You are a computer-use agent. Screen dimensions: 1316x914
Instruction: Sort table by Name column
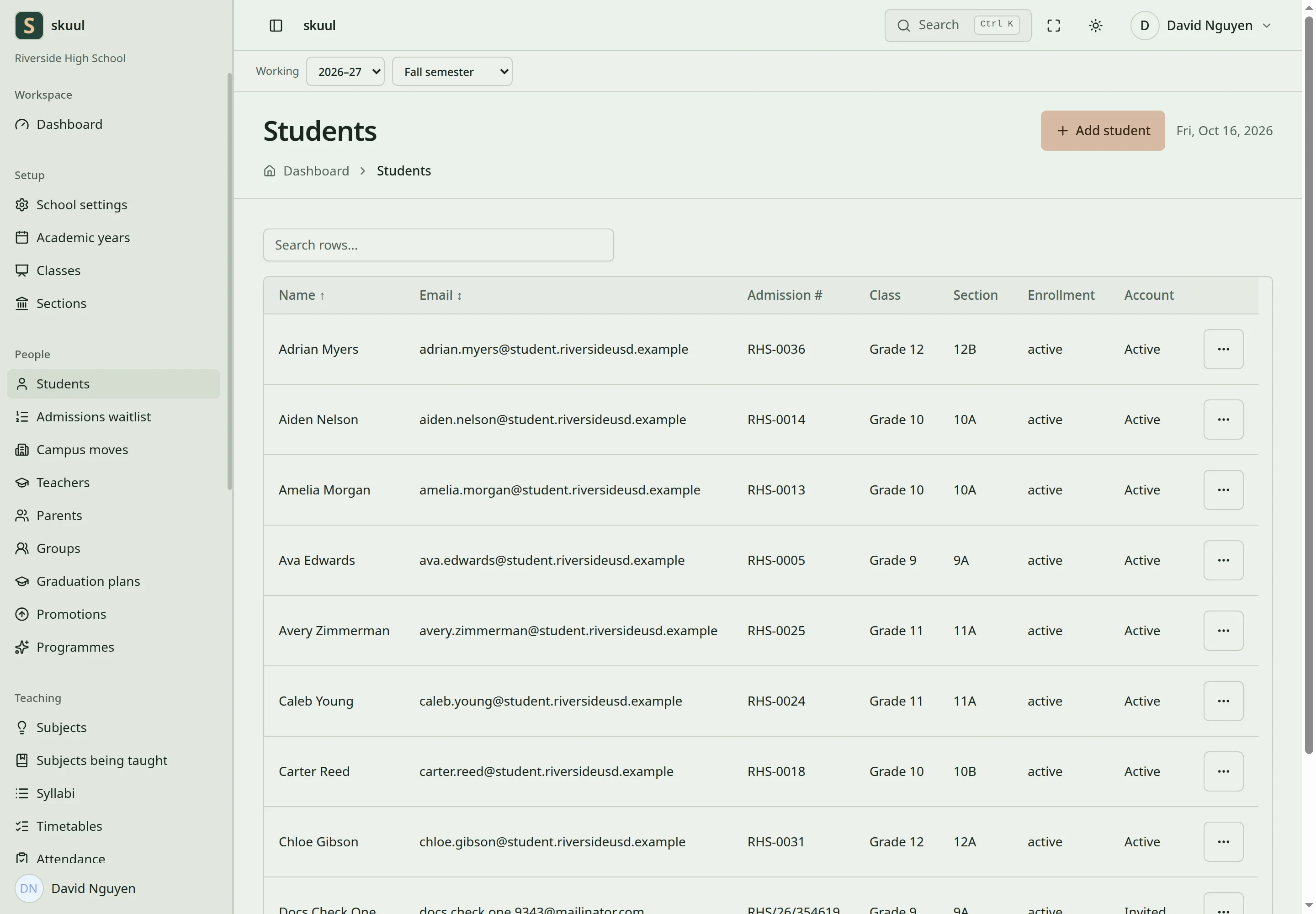pyautogui.click(x=302, y=295)
